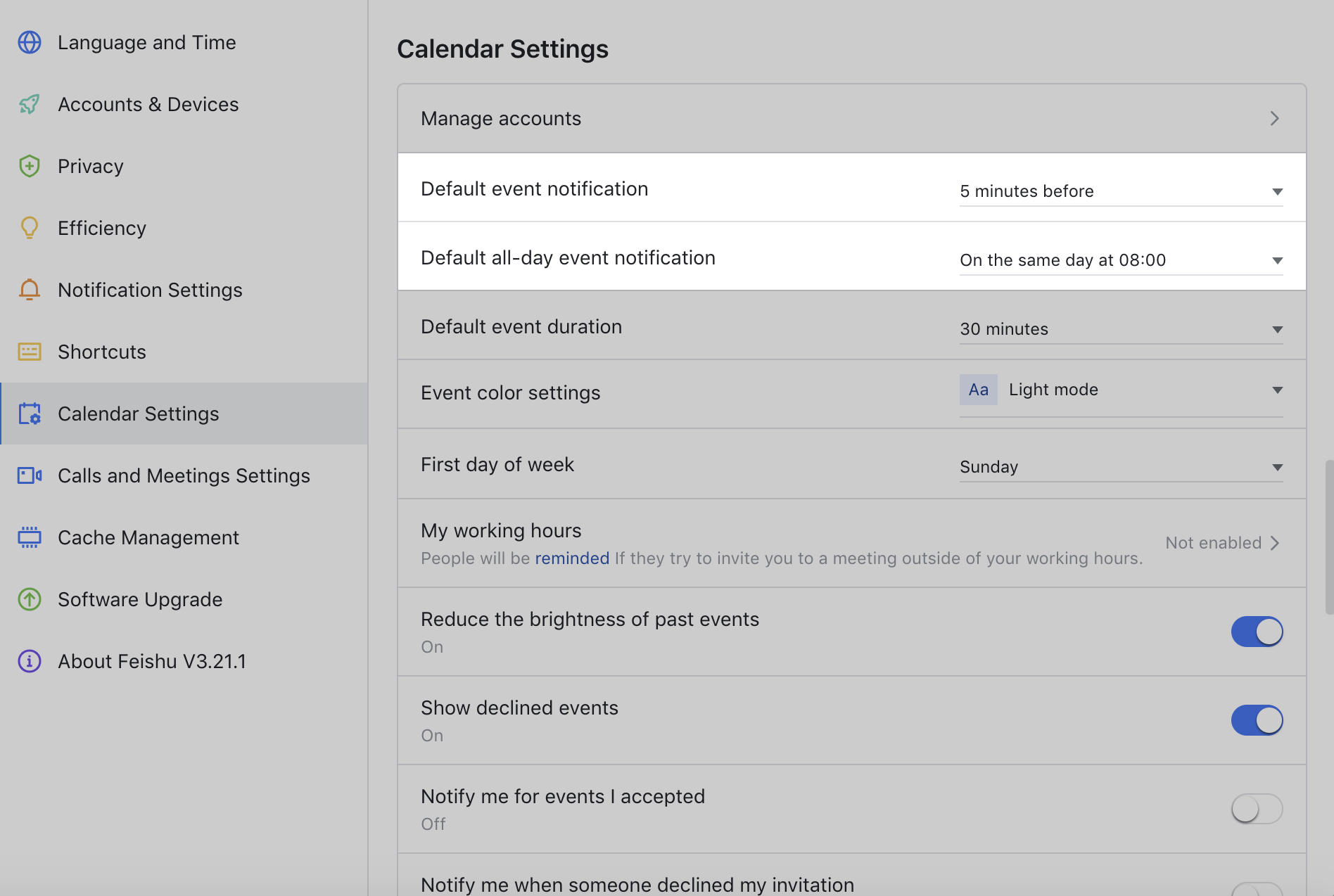Open Accounts & Devices section

(x=184, y=104)
